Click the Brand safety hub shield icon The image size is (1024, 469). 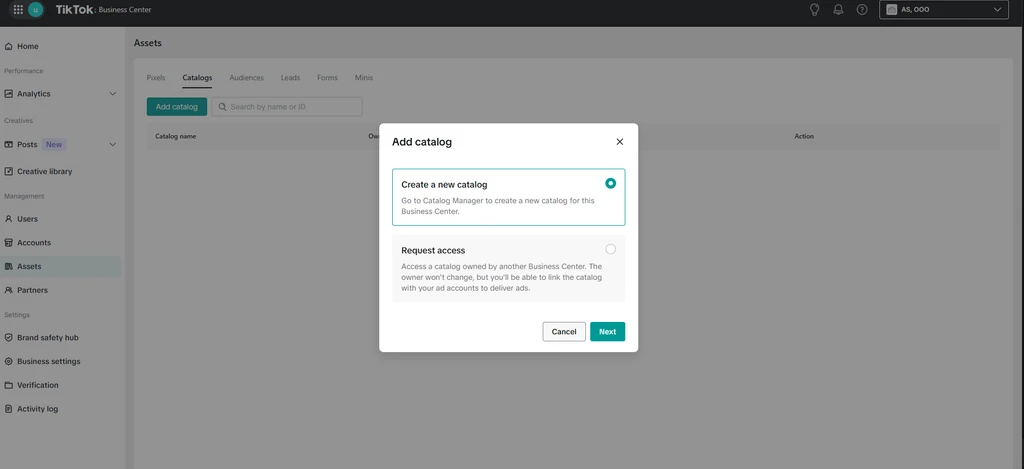pyautogui.click(x=8, y=338)
